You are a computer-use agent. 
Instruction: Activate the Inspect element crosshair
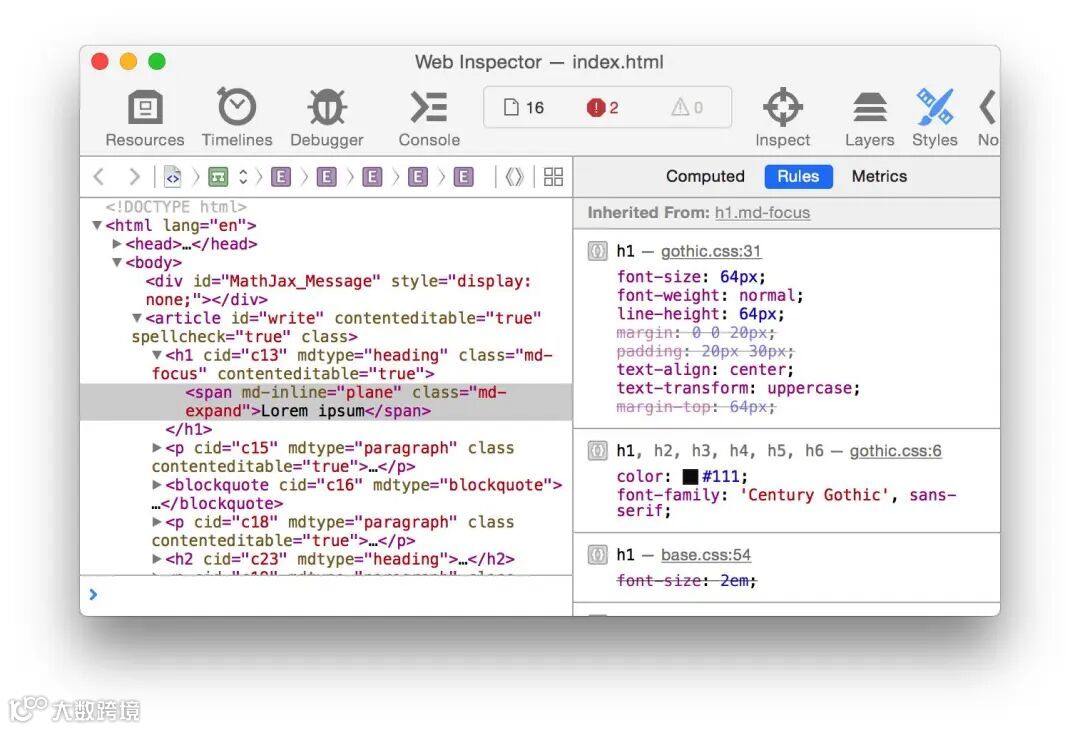(783, 118)
